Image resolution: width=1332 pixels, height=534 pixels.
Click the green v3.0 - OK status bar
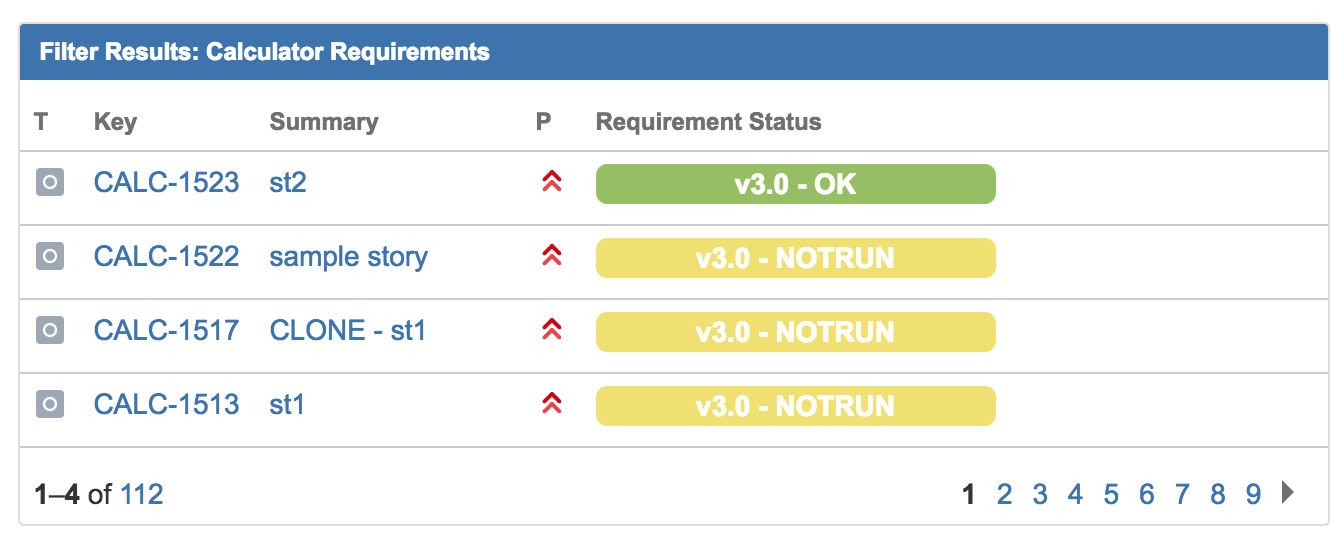pos(796,184)
